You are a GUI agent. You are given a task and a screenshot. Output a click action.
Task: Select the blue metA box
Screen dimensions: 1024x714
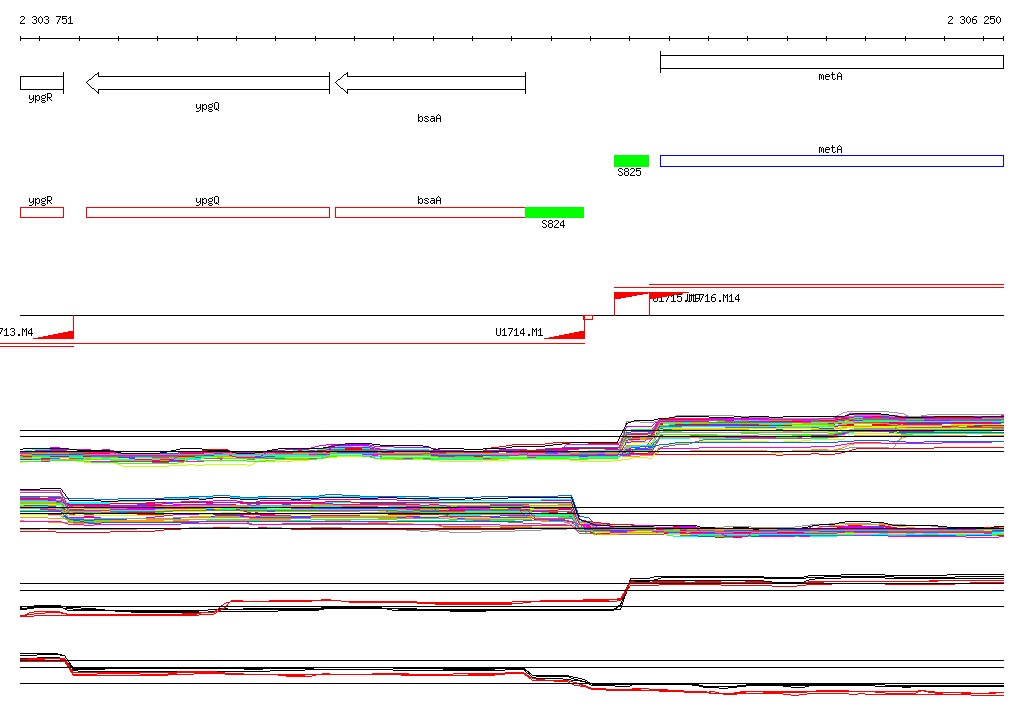[x=831, y=161]
